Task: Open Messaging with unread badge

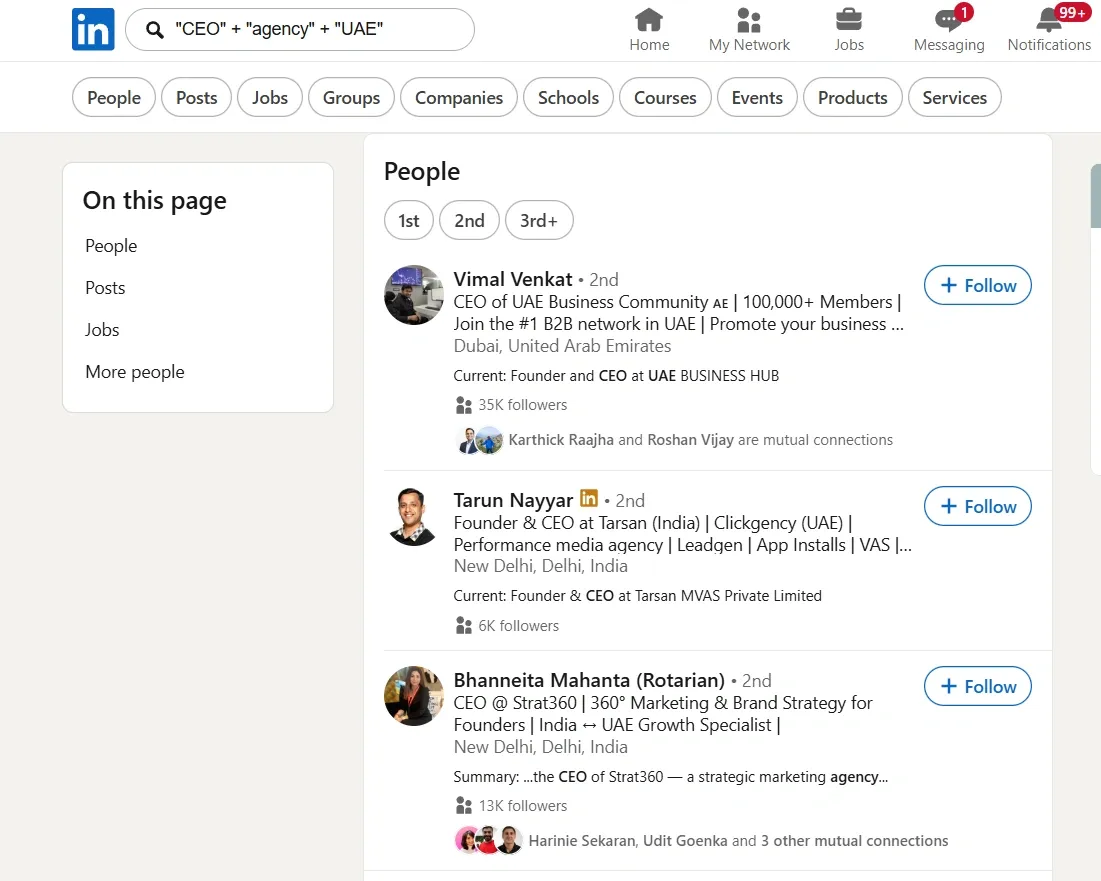Action: pos(949,29)
